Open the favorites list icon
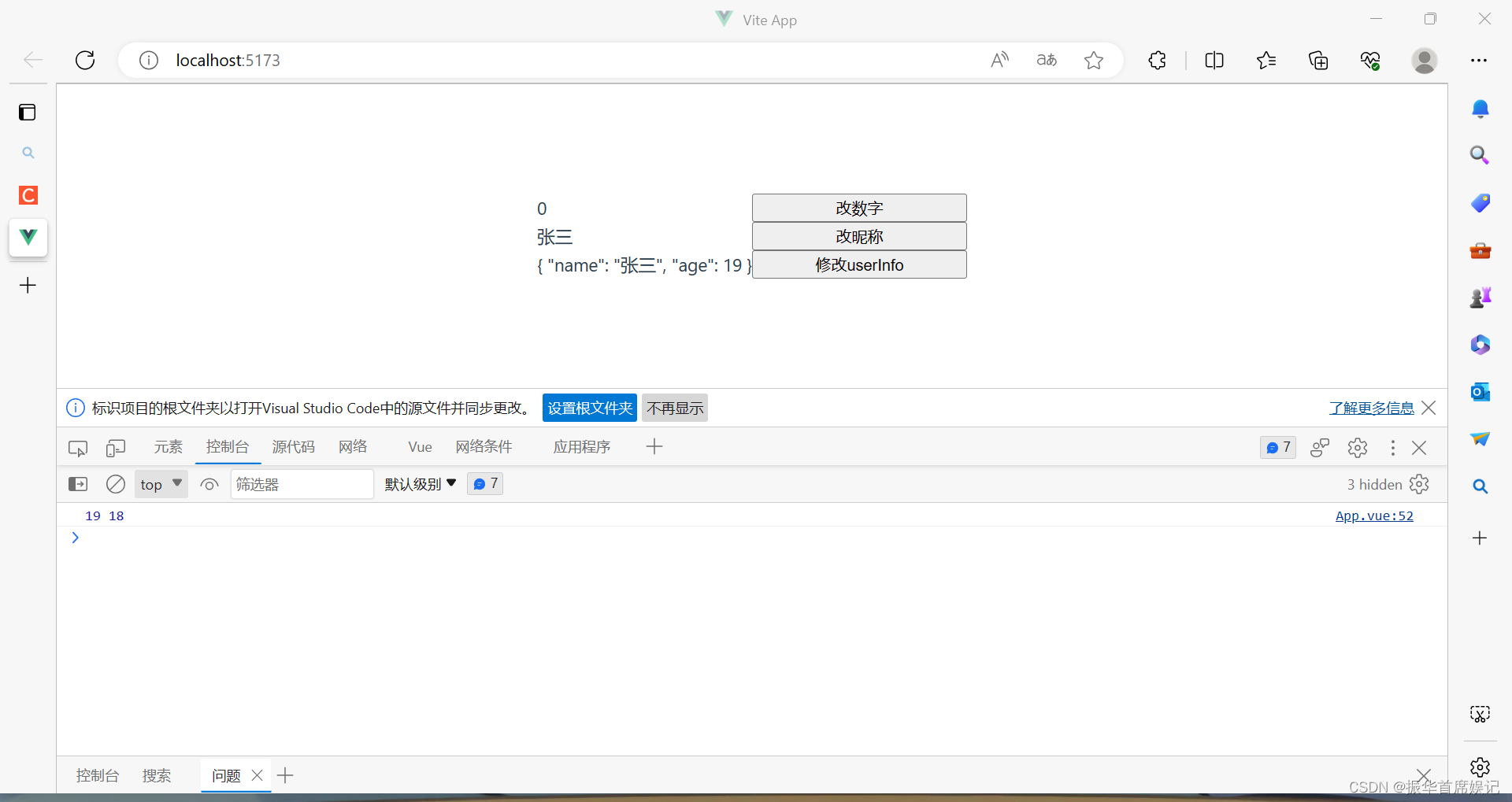This screenshot has height=802, width=1512. (1266, 60)
